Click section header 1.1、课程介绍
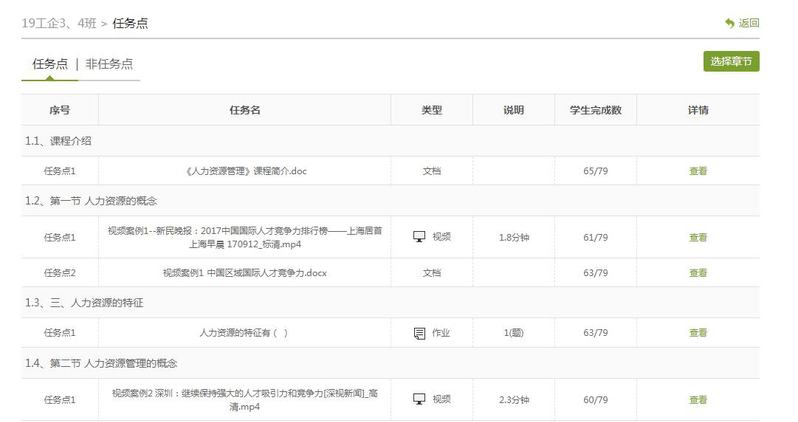 click(58, 141)
